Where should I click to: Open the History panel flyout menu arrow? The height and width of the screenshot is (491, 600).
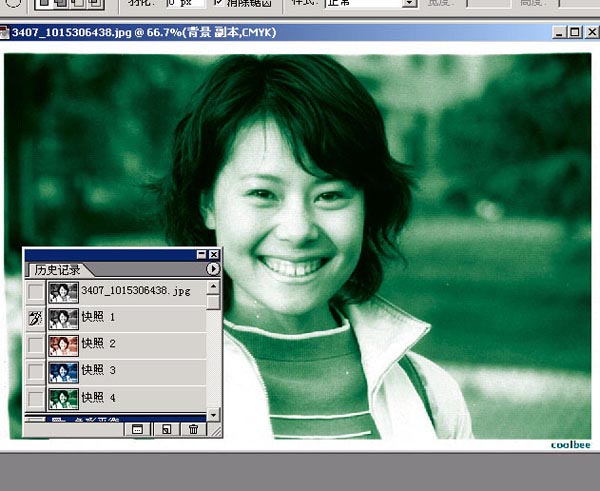coord(213,269)
